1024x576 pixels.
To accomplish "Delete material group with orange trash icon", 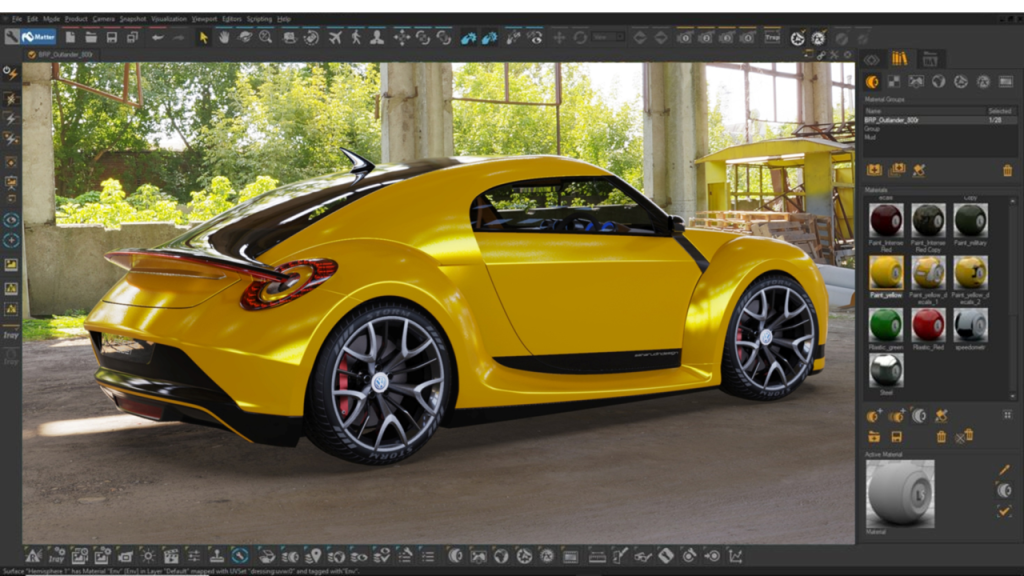I will pyautogui.click(x=1007, y=170).
